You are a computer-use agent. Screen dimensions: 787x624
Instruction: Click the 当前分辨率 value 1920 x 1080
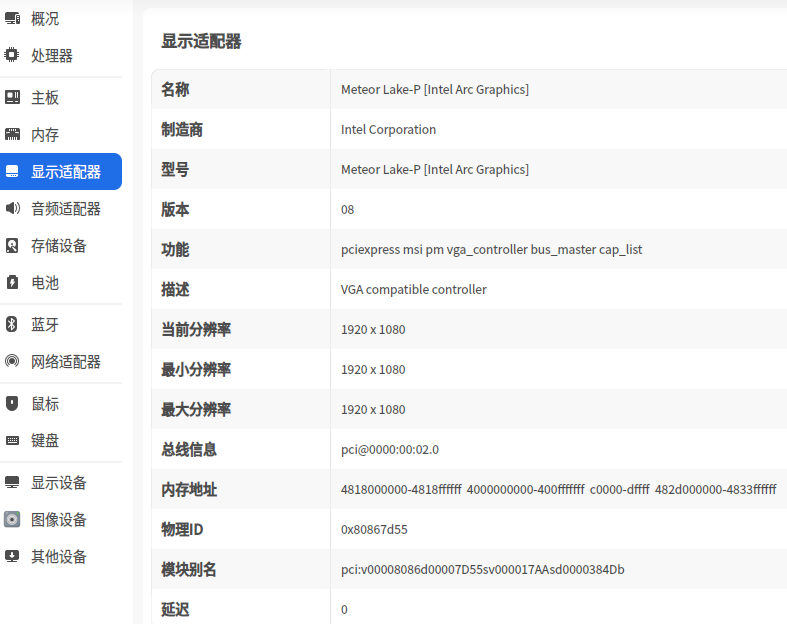click(x=373, y=329)
